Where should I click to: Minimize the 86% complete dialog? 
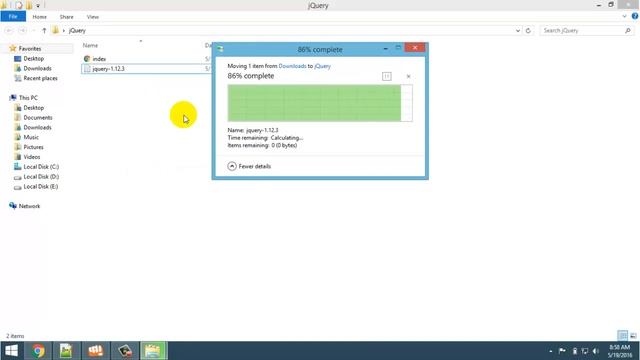pos(385,48)
